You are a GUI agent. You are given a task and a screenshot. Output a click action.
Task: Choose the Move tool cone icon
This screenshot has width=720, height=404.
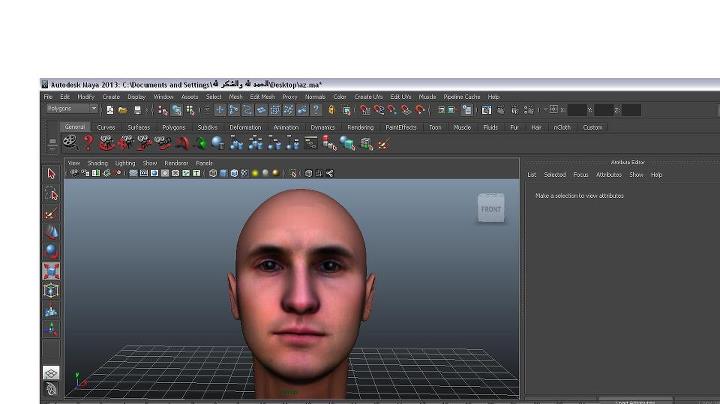point(51,232)
